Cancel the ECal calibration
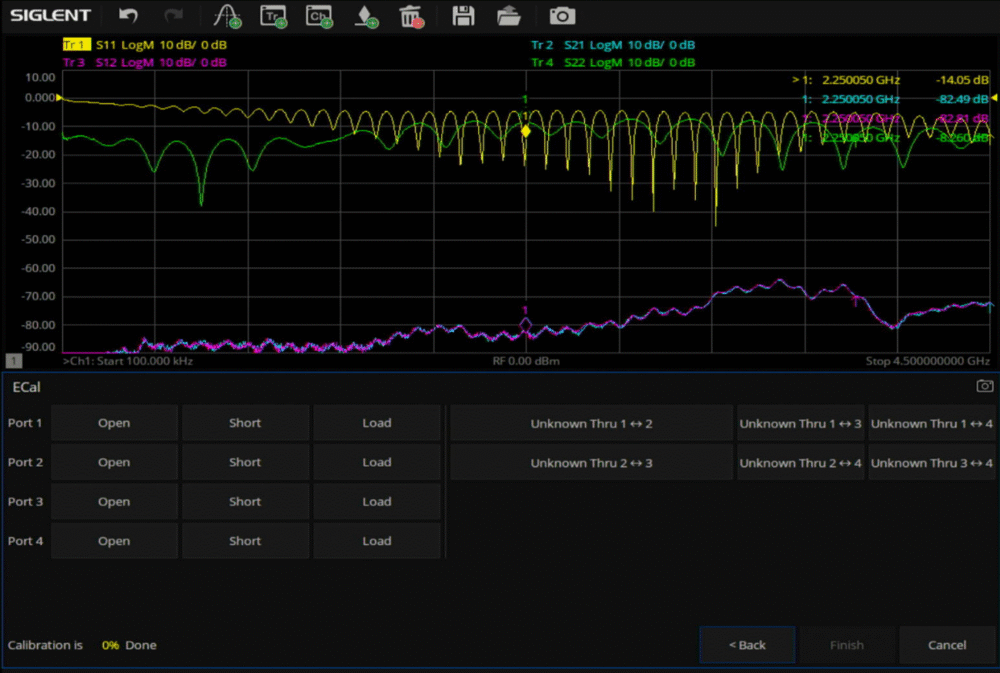Viewport: 1000px width, 673px height. pos(946,645)
